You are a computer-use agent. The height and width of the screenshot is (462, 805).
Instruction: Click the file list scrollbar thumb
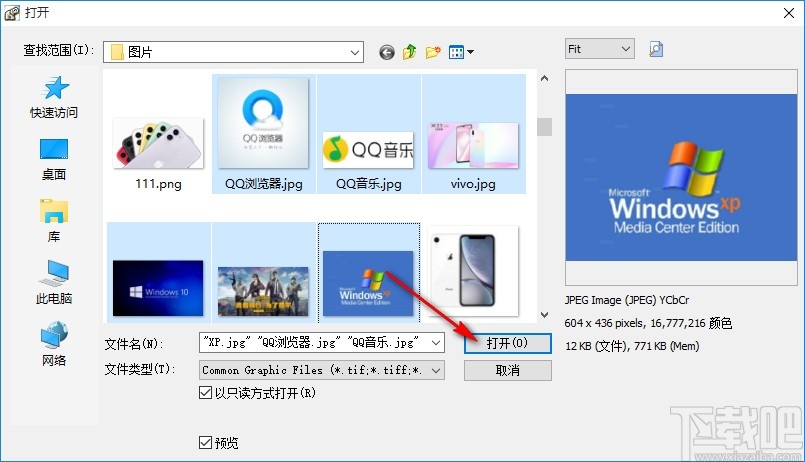(x=544, y=127)
